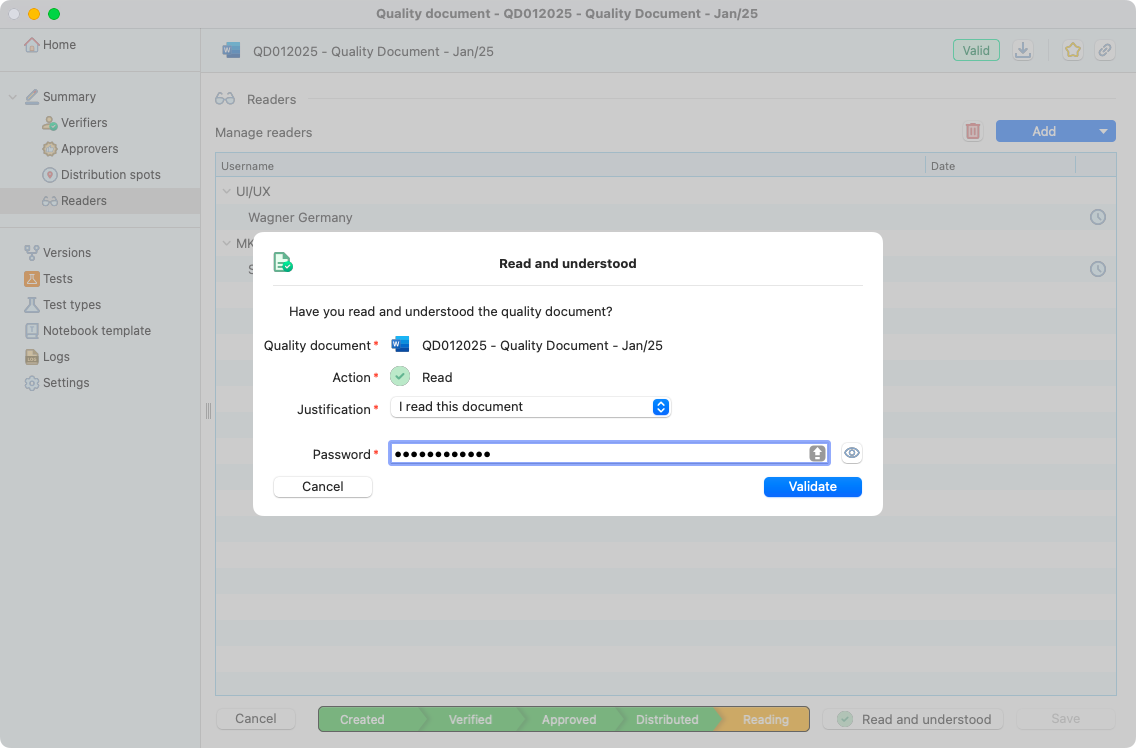
Task: Click the Reading workflow step
Action: coord(765,720)
